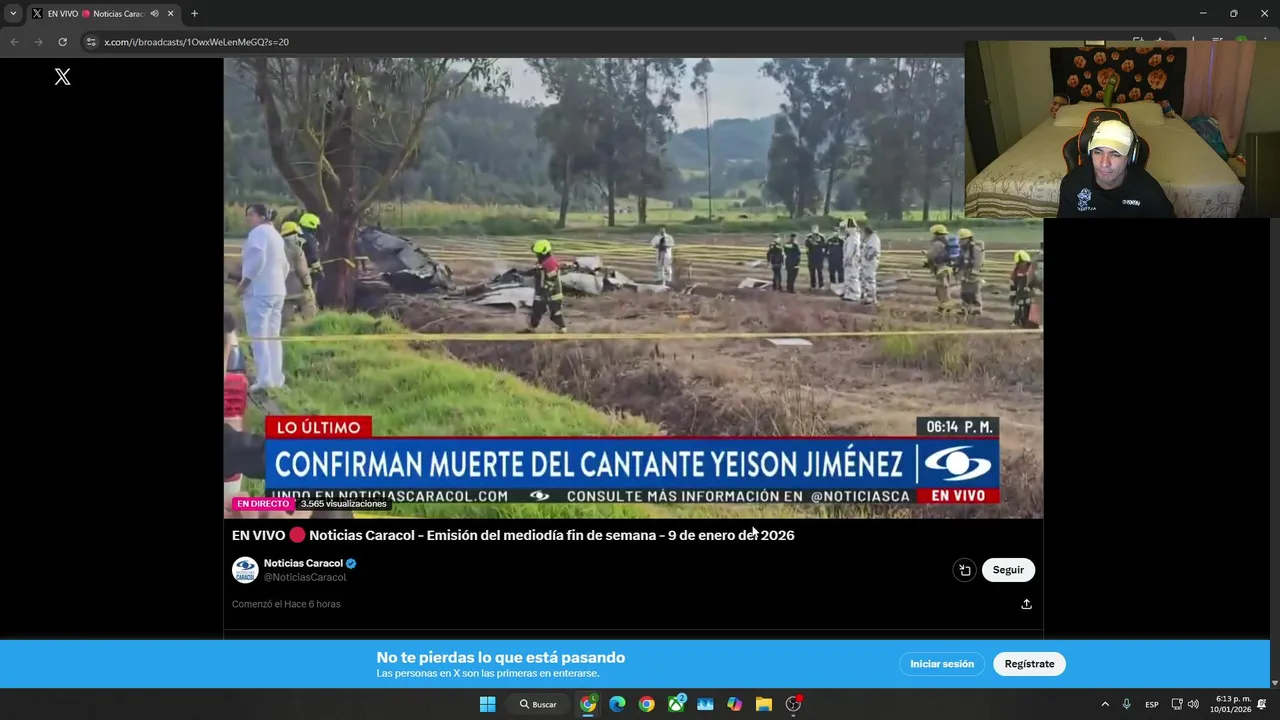Open Google Chrome from the taskbar
The image size is (1280, 720).
(646, 704)
